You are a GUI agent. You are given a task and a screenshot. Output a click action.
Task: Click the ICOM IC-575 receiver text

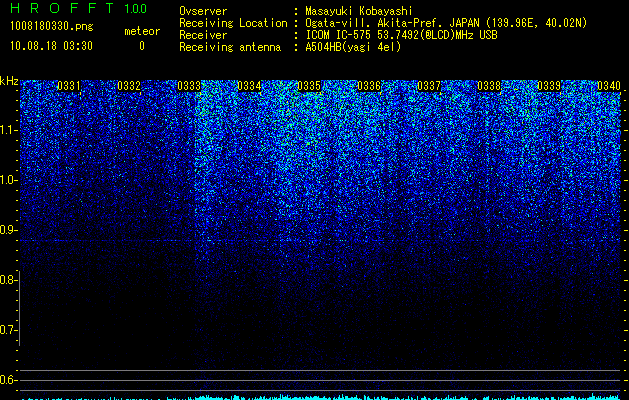coord(401,35)
